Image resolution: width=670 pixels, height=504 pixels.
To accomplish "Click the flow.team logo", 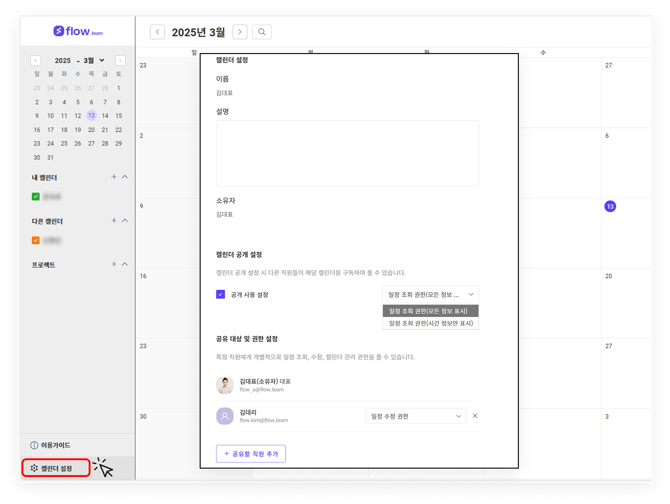I will point(78,32).
